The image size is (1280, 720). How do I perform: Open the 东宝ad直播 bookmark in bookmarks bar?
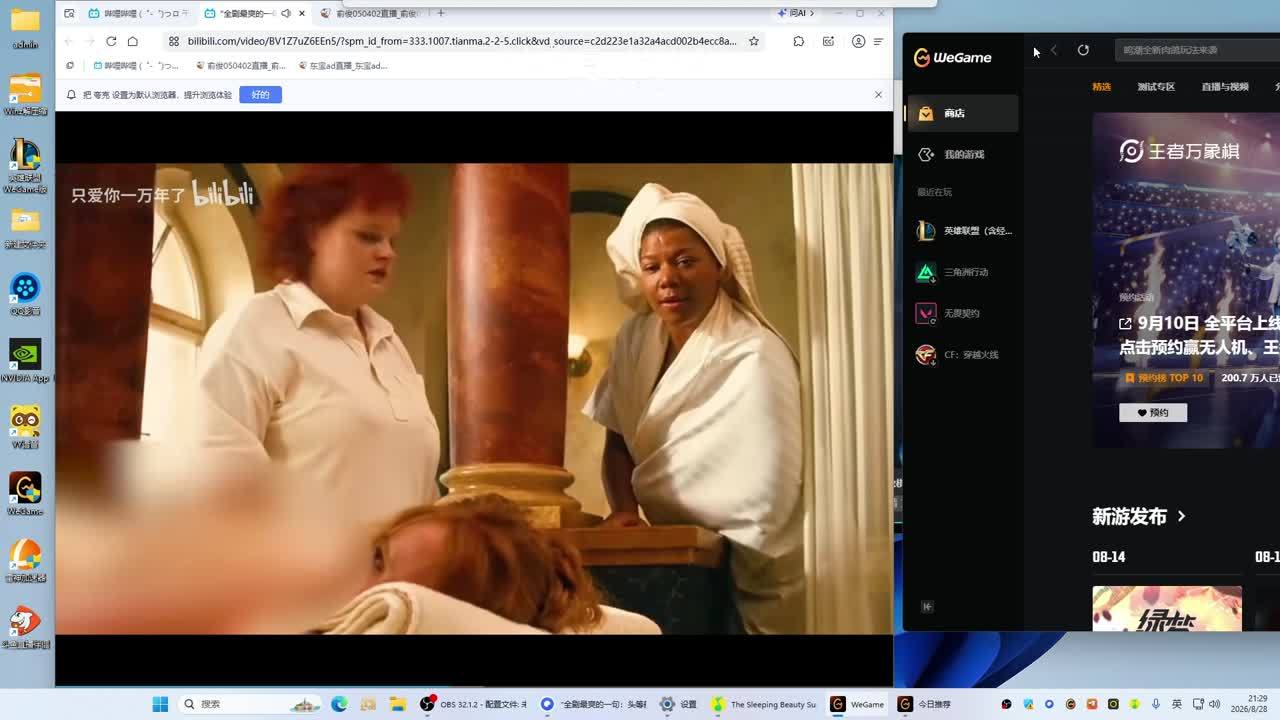[x=343, y=66]
